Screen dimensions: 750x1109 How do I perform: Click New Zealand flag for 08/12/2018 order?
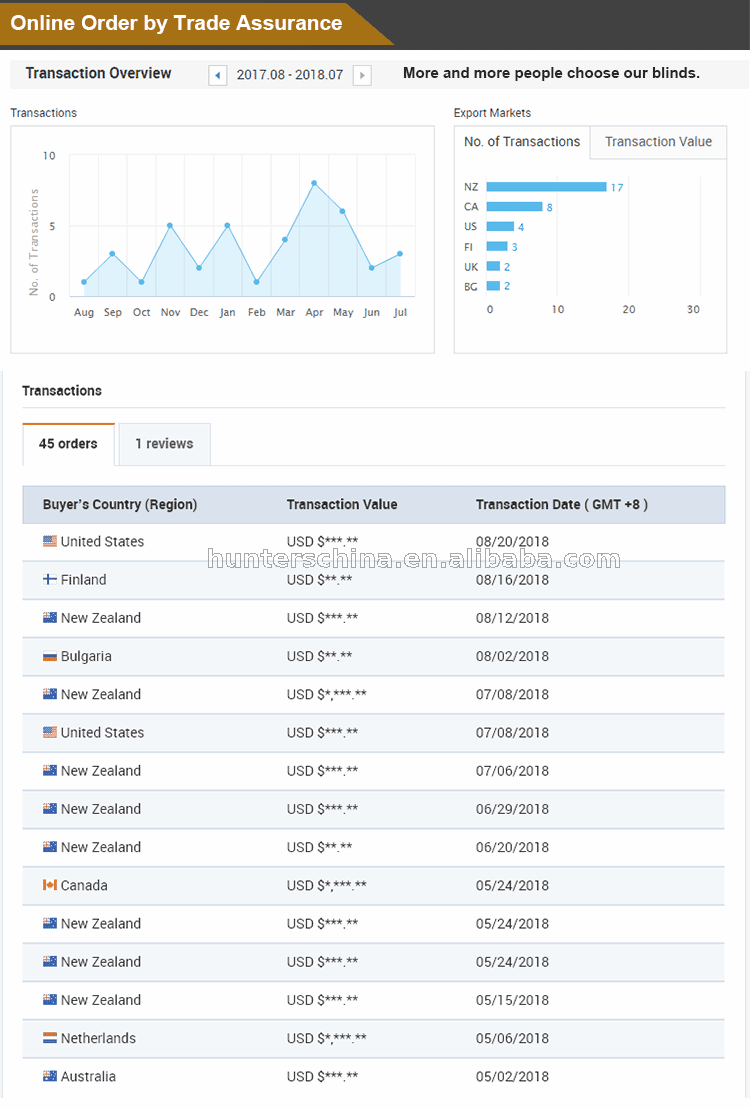[x=50, y=618]
